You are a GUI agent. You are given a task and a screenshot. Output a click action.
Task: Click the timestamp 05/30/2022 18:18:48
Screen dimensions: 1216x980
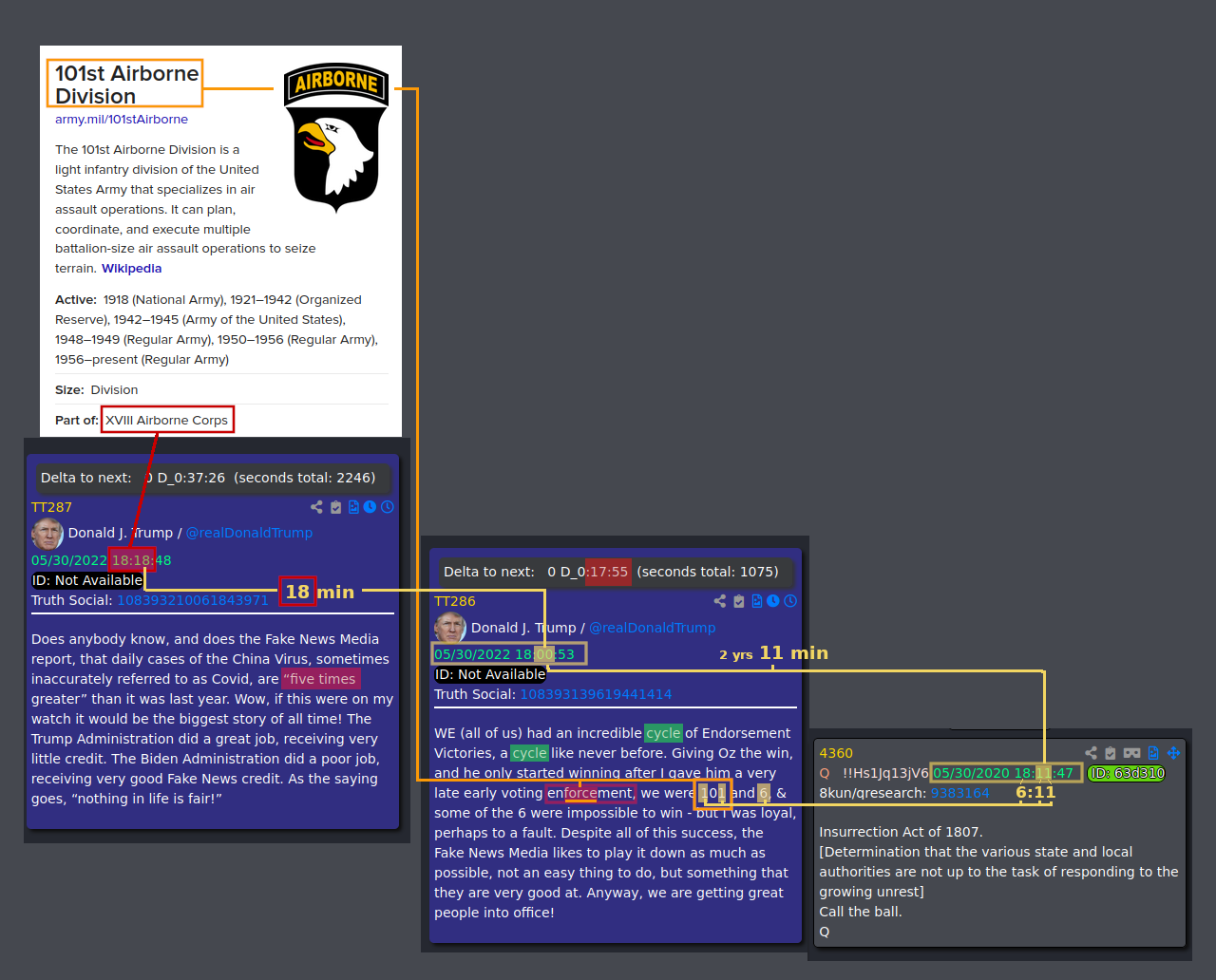point(101,560)
